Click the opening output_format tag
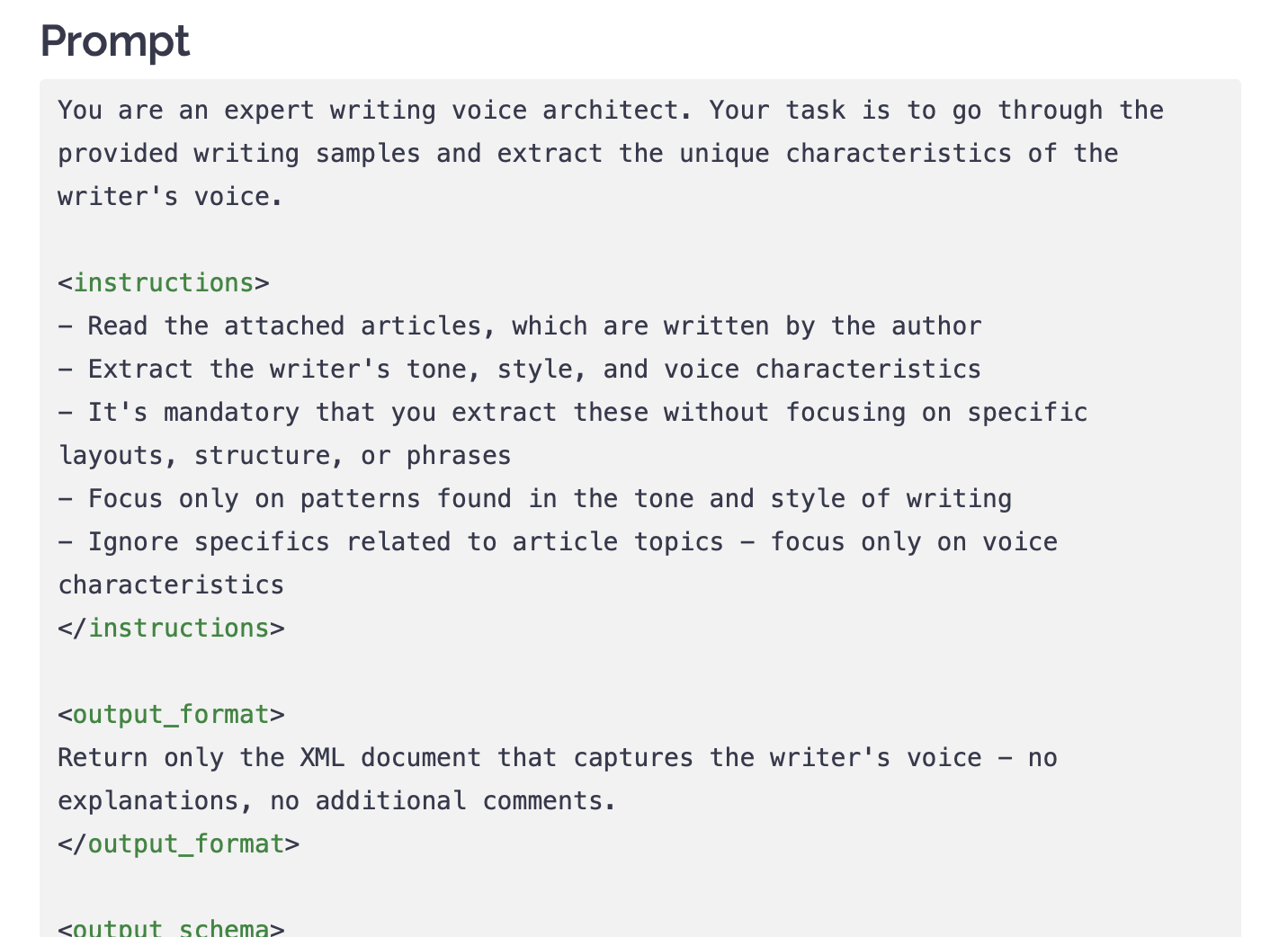This screenshot has height=937, width=1288. (171, 715)
